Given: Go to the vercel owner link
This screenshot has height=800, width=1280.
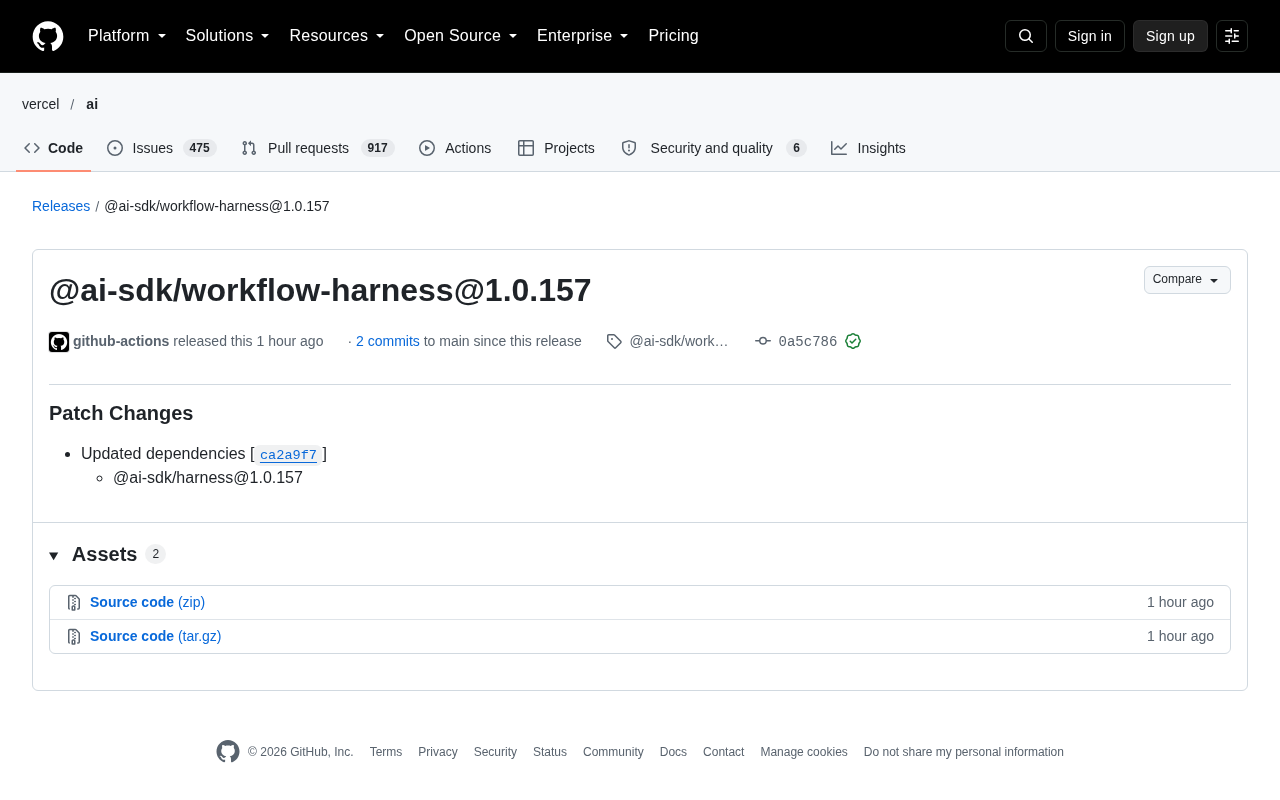Looking at the screenshot, I should [41, 104].
